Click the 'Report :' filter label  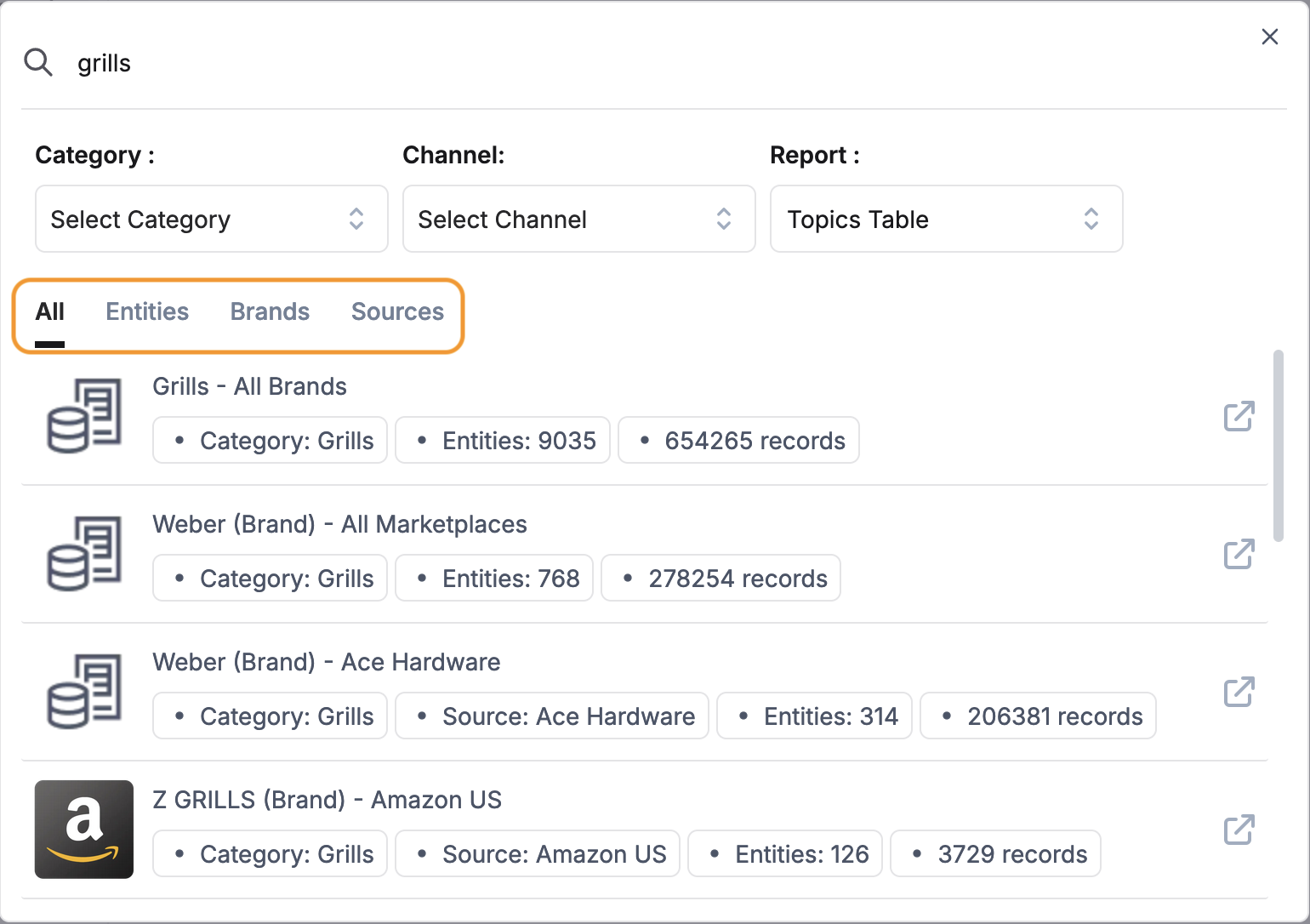pos(815,155)
